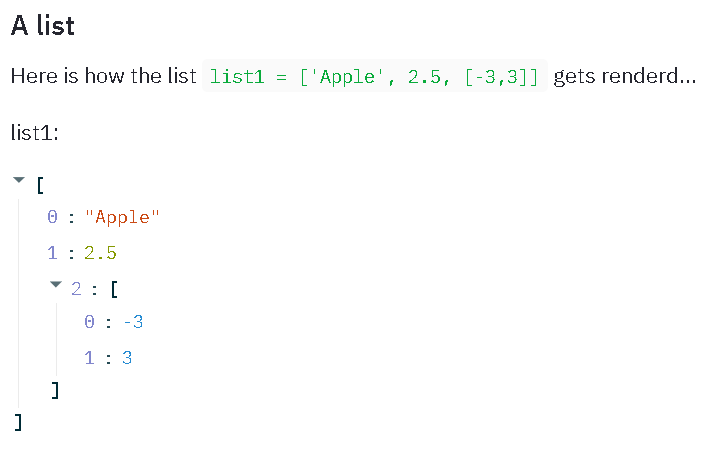Click nested index key 0 beside -3

pos(90,321)
